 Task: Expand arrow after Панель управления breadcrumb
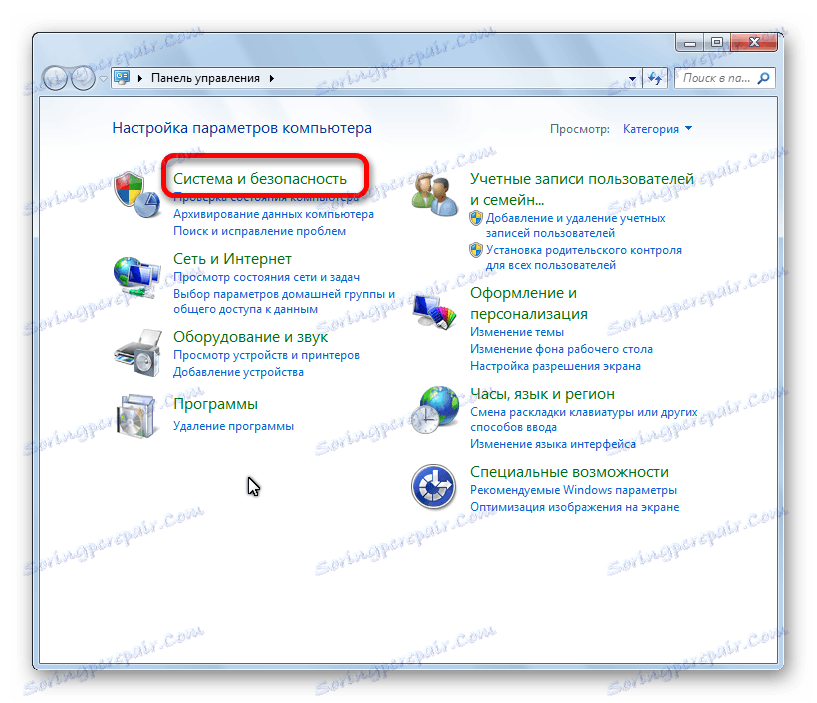[272, 78]
